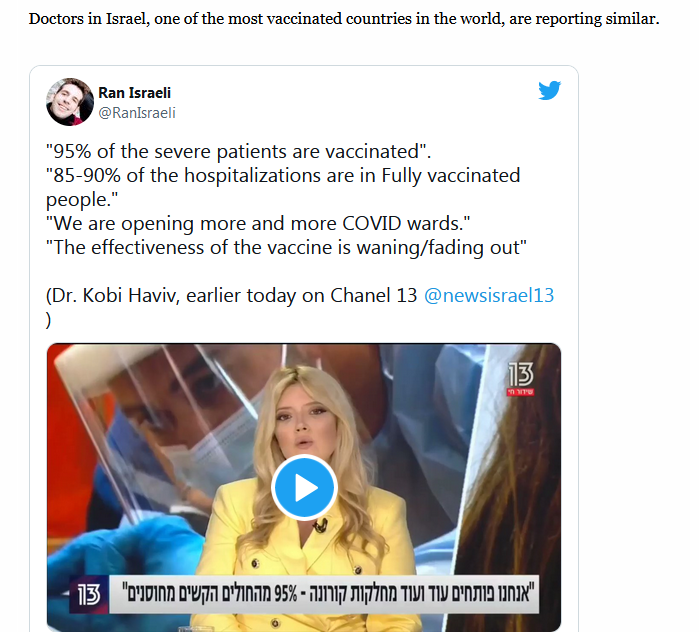The width and height of the screenshot is (699, 632).
Task: Click the Twitter bird logo icon
Action: click(x=549, y=90)
